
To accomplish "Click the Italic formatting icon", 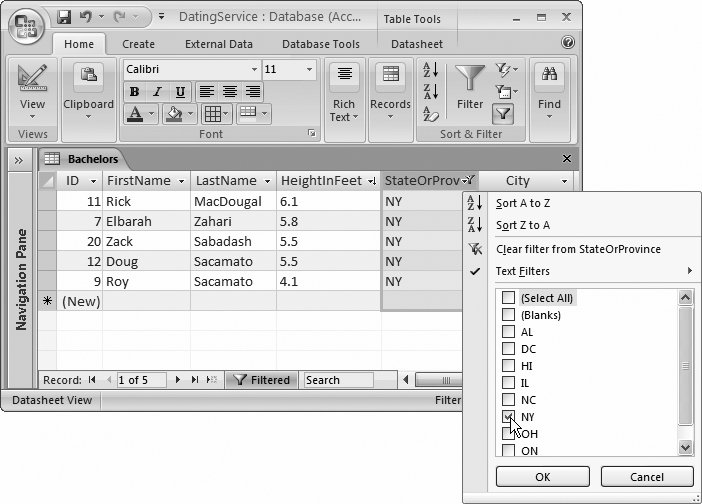I will point(153,92).
